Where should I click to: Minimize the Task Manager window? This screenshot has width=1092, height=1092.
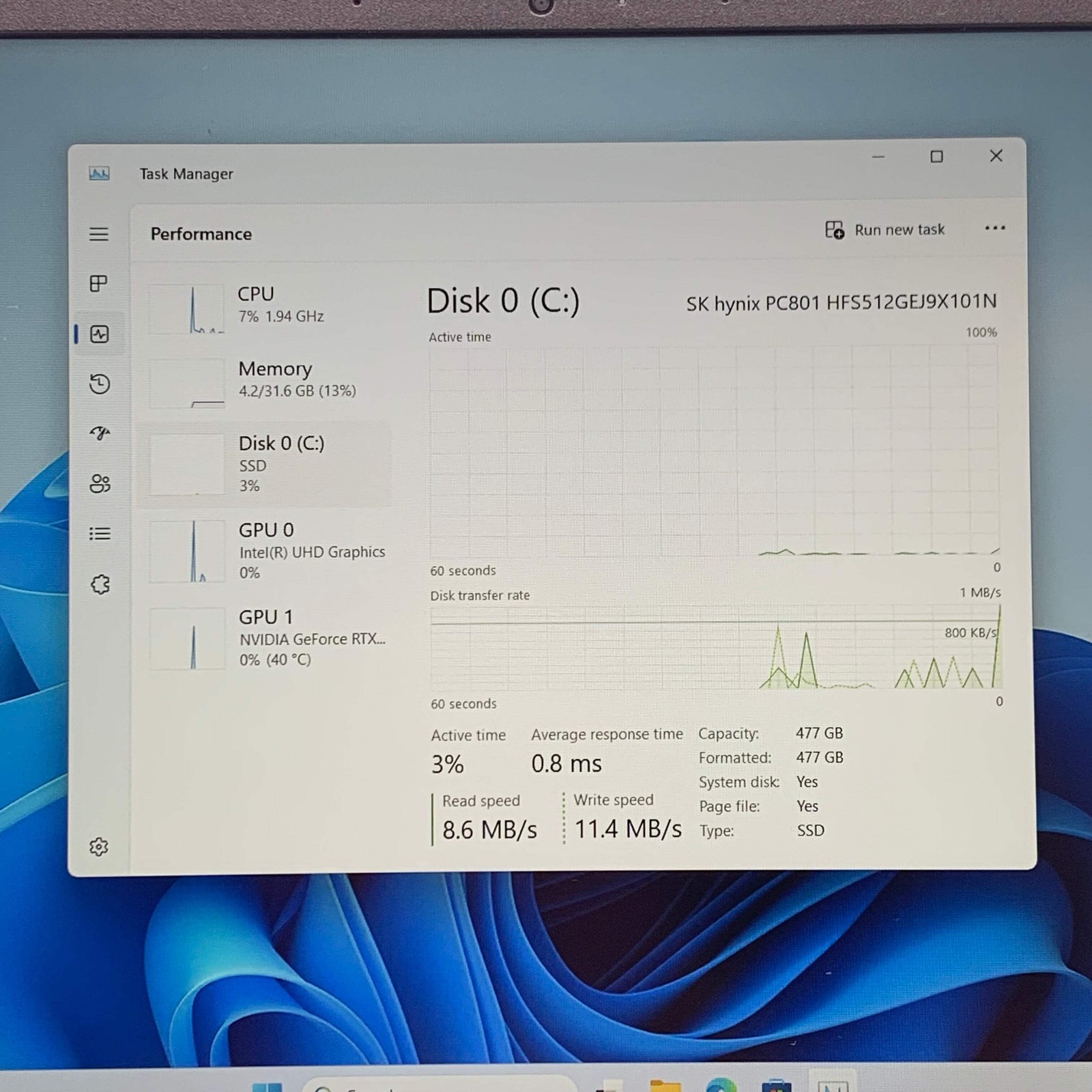pos(878,157)
